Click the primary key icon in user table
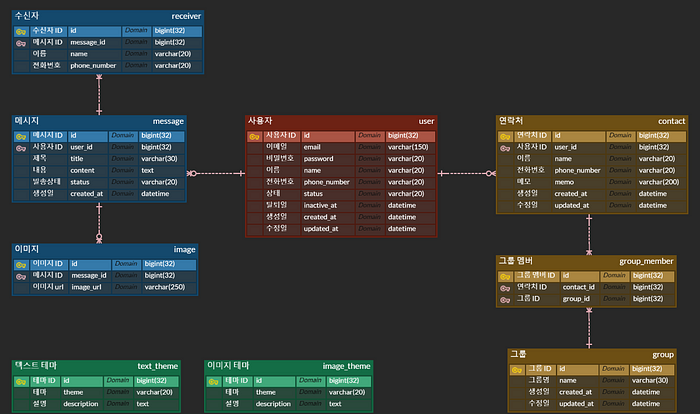Image resolution: width=700 pixels, height=414 pixels. pos(254,136)
